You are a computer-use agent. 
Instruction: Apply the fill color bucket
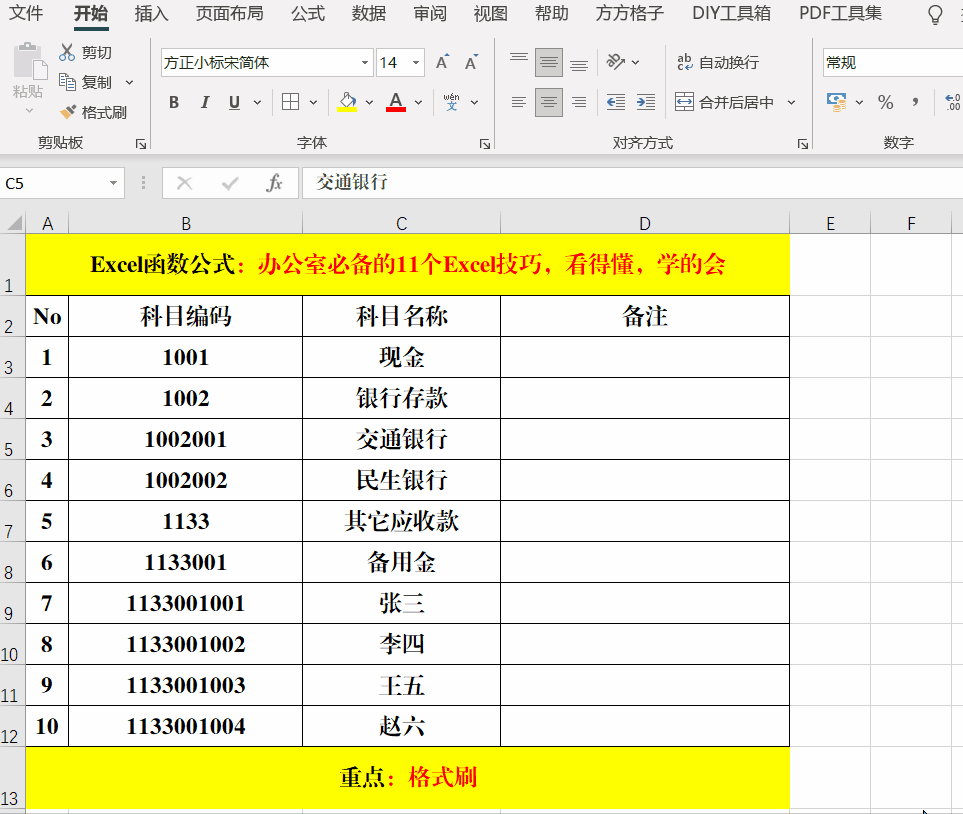347,102
